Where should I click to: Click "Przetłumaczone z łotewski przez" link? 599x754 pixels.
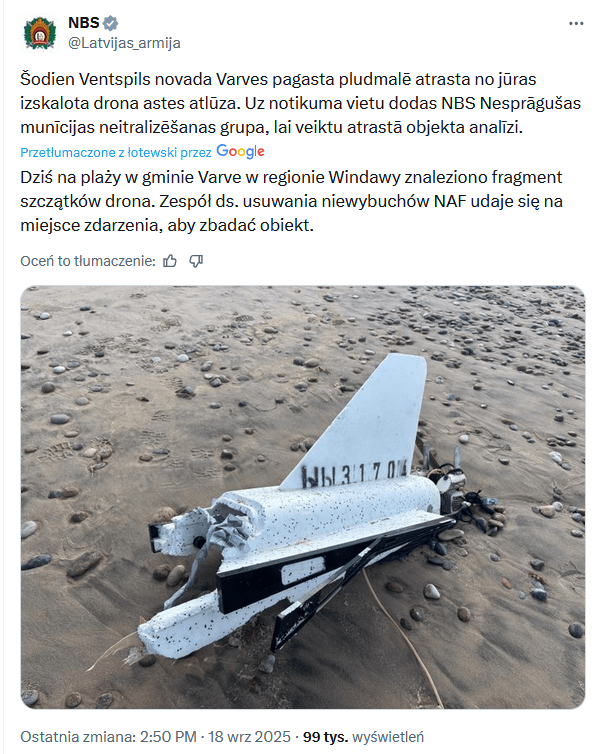click(x=116, y=152)
